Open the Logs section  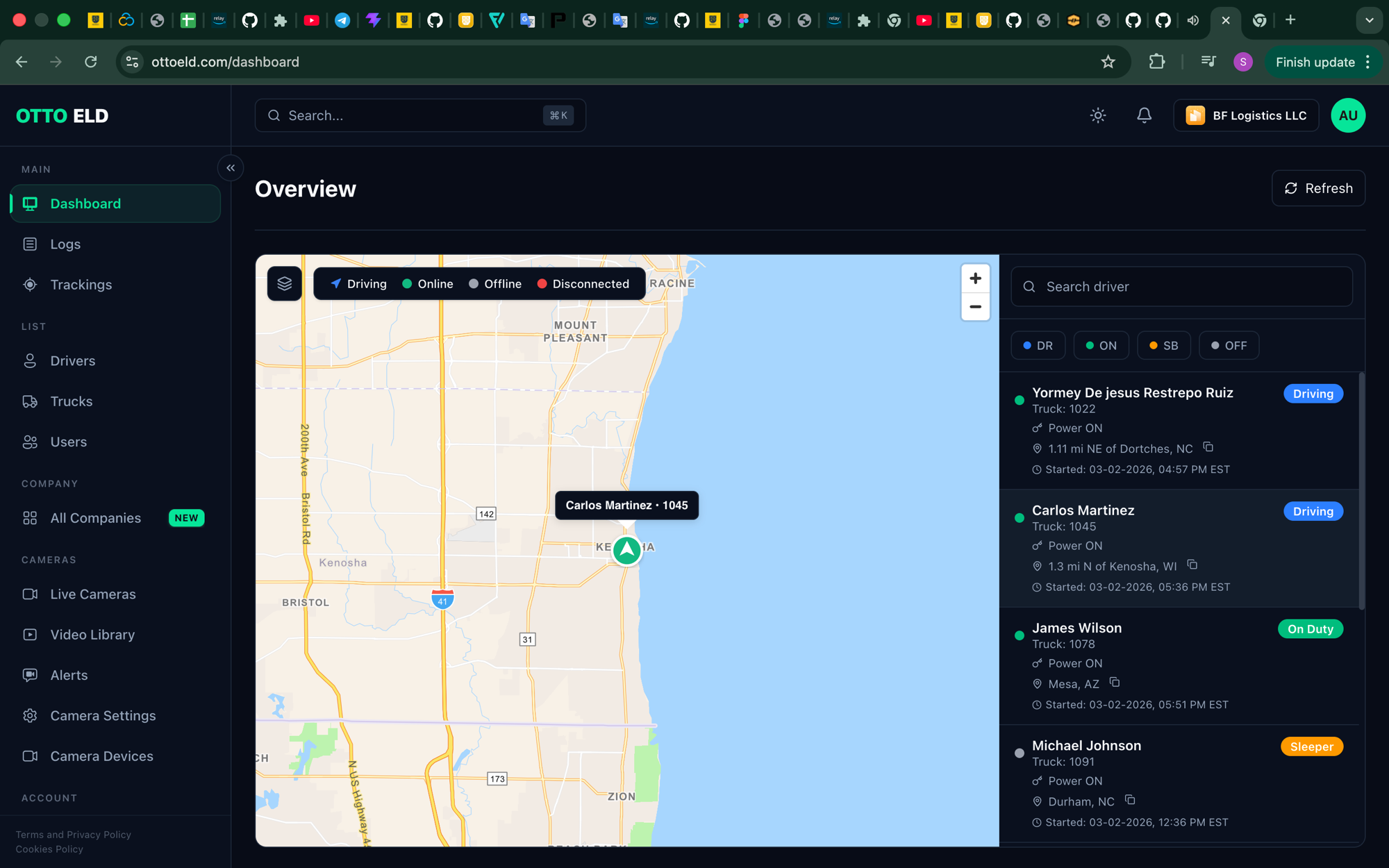(x=65, y=244)
